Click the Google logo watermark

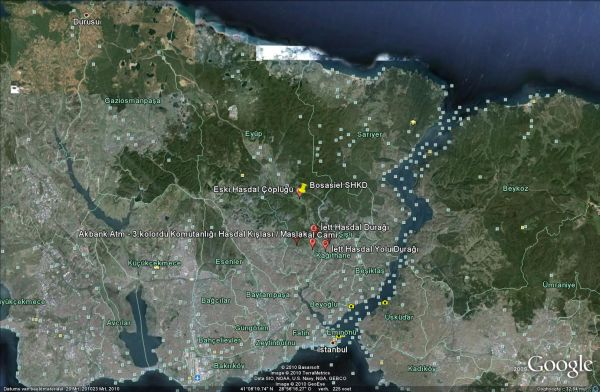pos(560,365)
